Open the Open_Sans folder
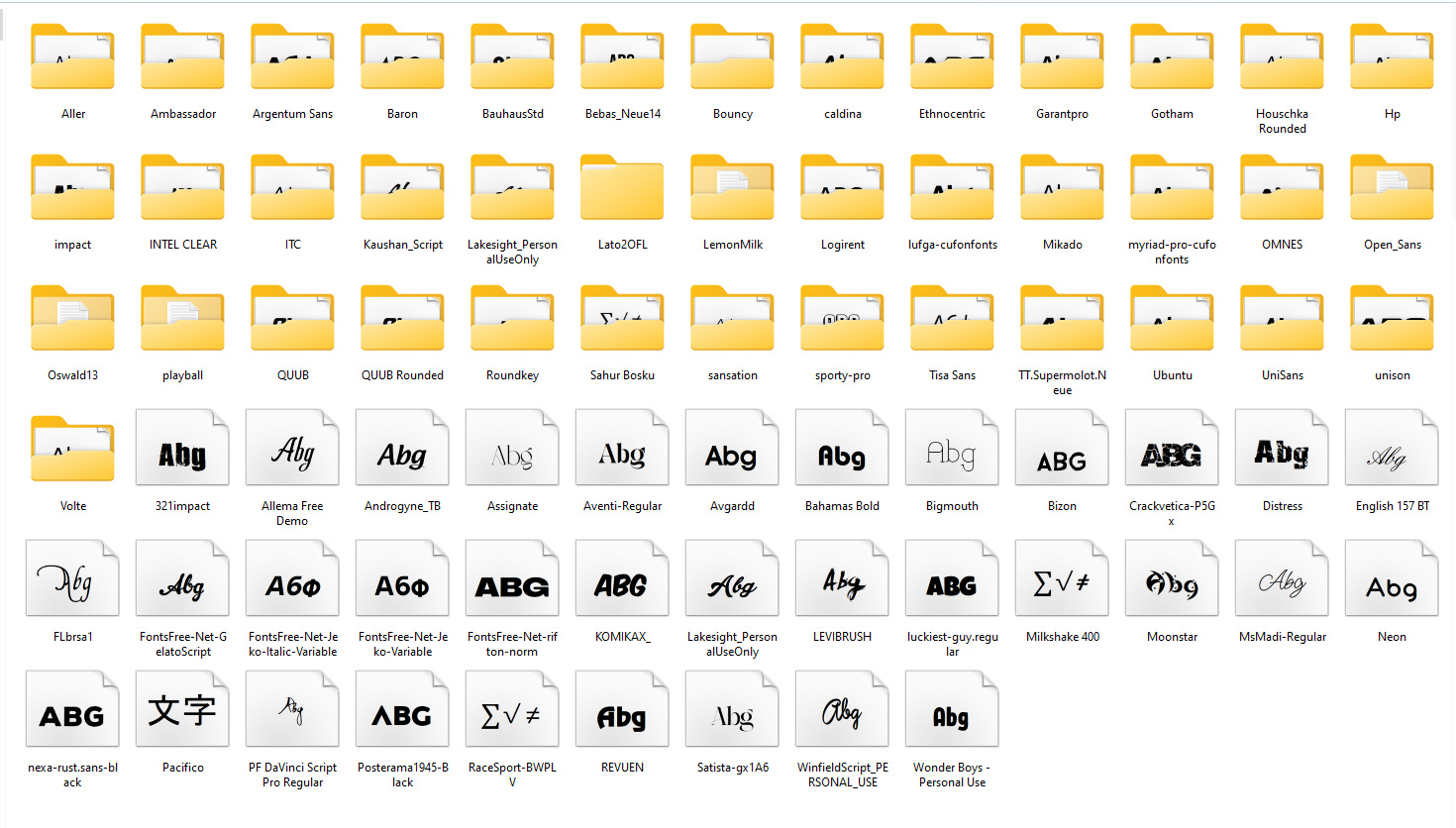The image size is (1456, 828). 1392,188
